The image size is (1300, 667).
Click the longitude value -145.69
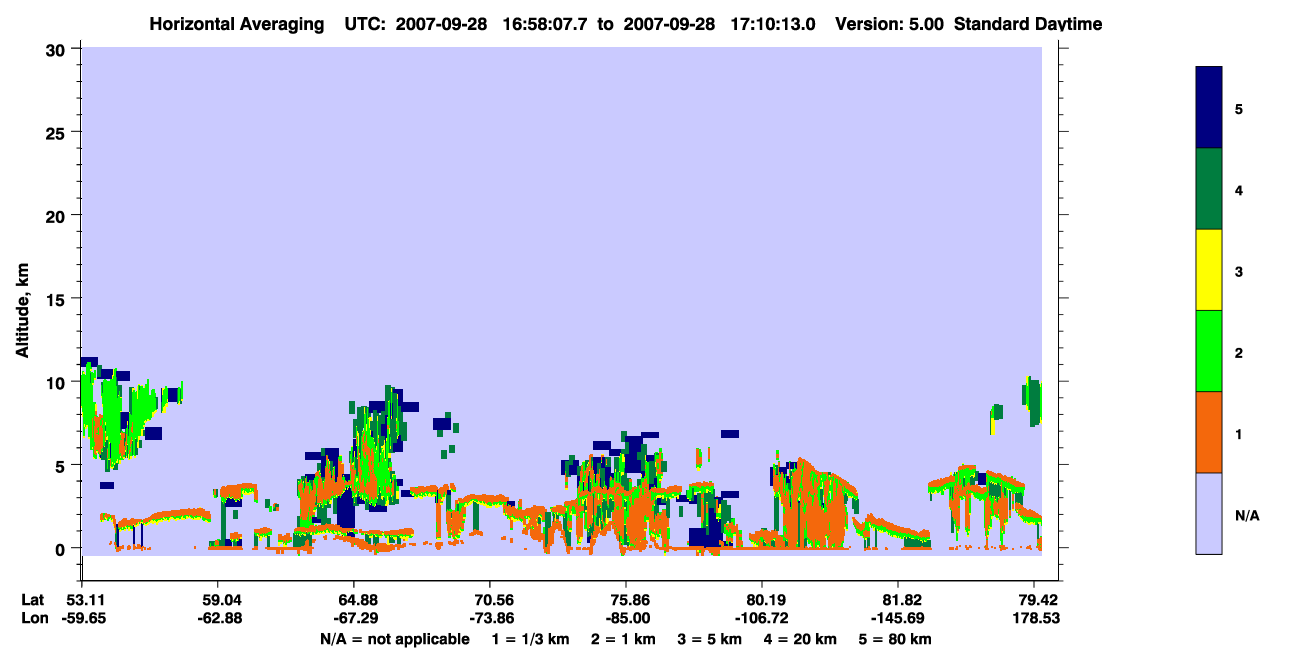click(898, 618)
